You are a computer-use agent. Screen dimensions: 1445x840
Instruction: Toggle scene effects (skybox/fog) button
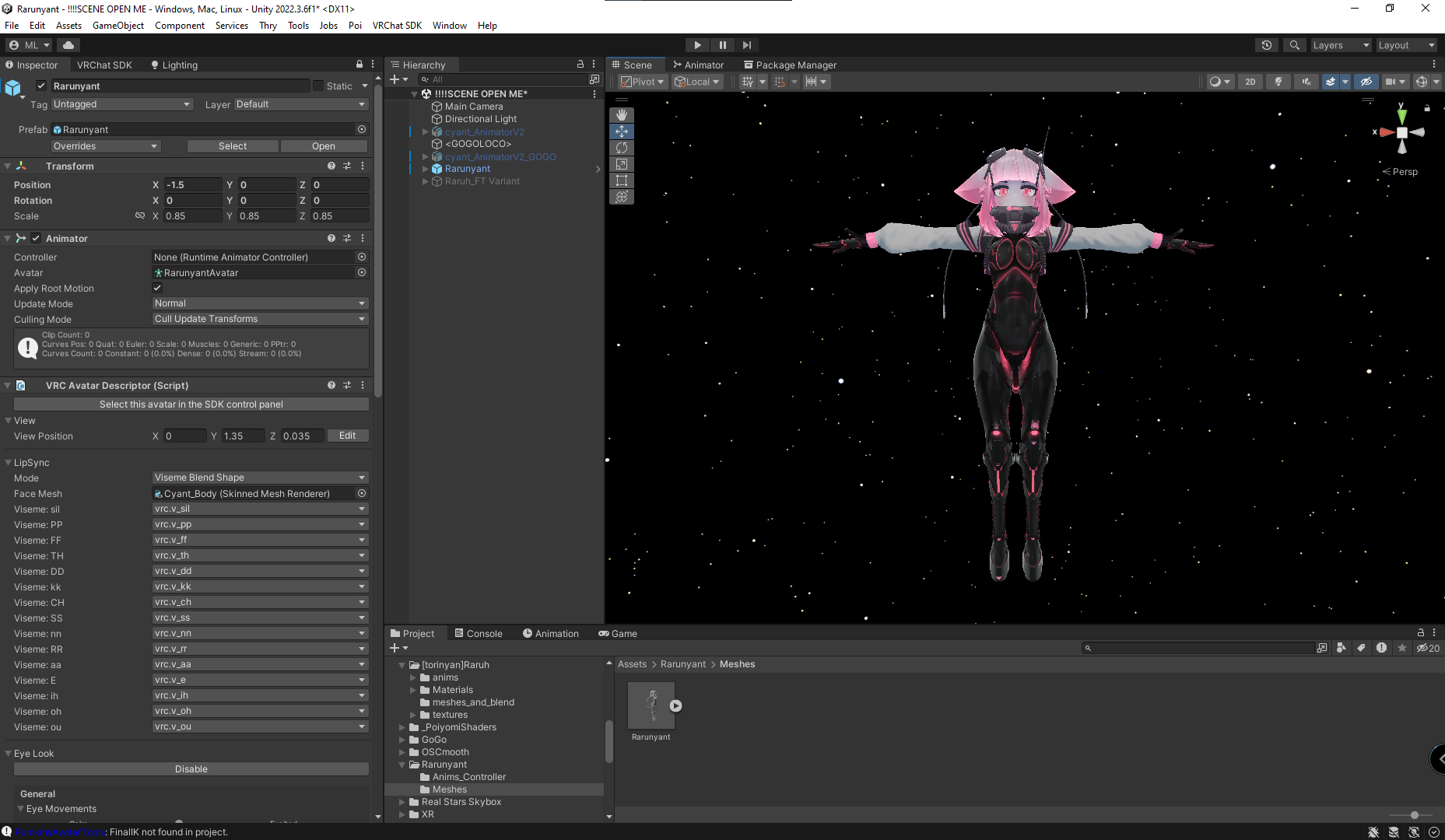[1331, 82]
